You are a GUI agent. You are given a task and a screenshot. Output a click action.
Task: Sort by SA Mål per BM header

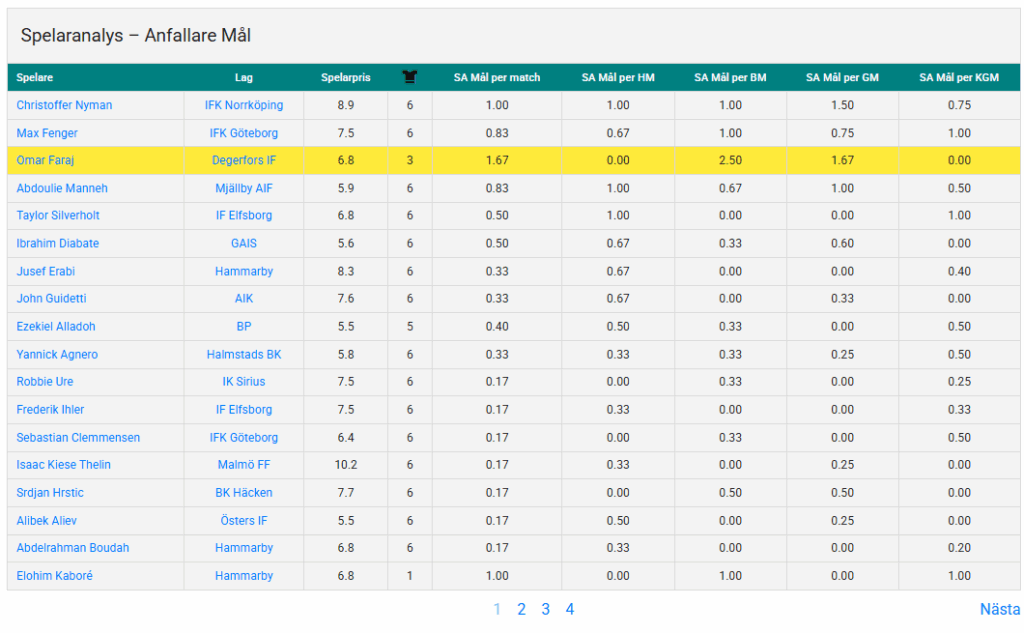[x=730, y=77]
